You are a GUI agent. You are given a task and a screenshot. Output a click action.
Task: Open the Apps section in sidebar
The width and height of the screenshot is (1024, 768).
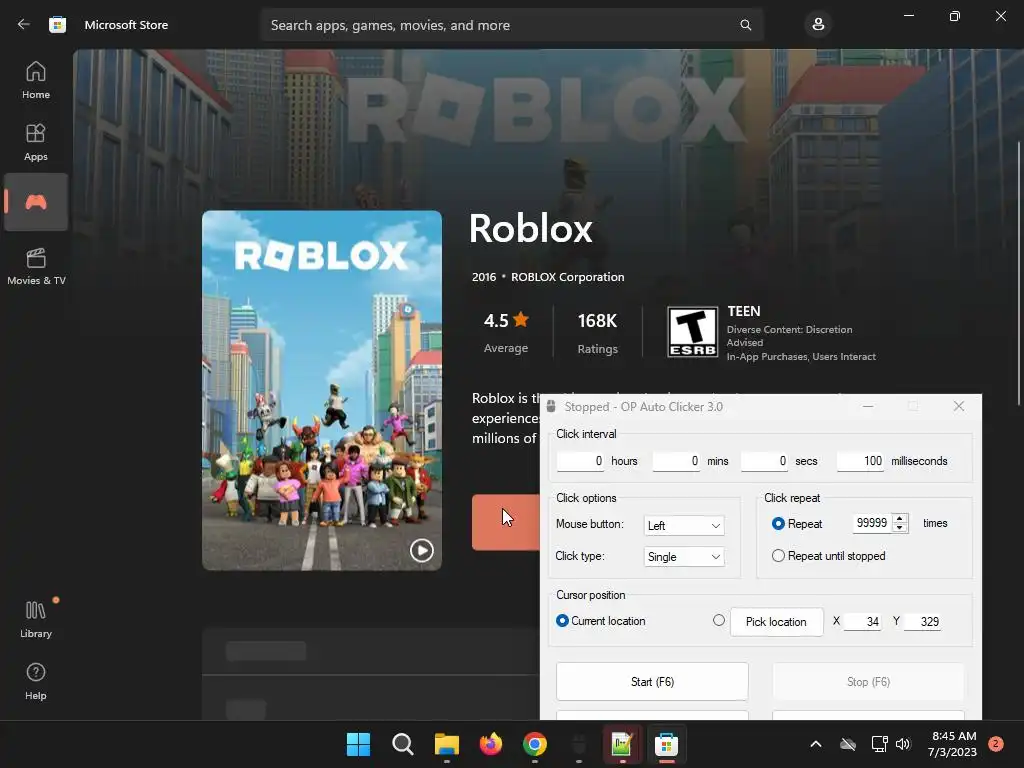[36, 142]
